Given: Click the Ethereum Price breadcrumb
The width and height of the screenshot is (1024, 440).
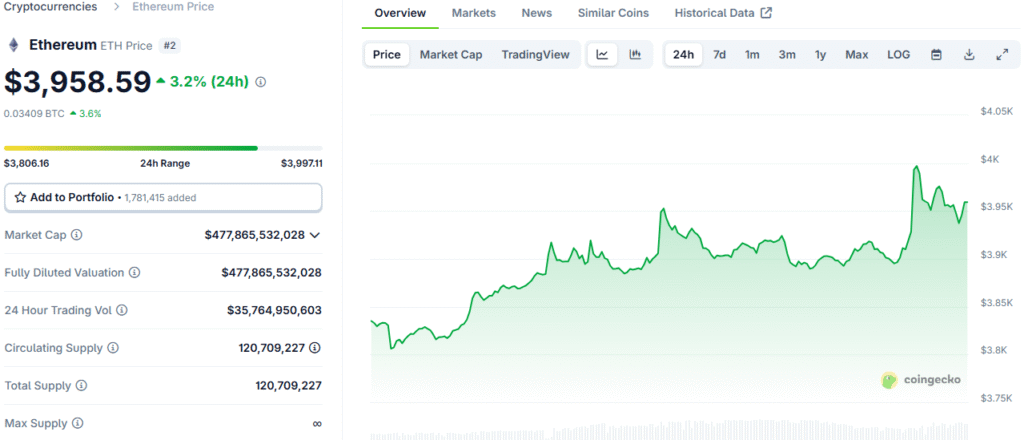Looking at the screenshot, I should 173,7.
